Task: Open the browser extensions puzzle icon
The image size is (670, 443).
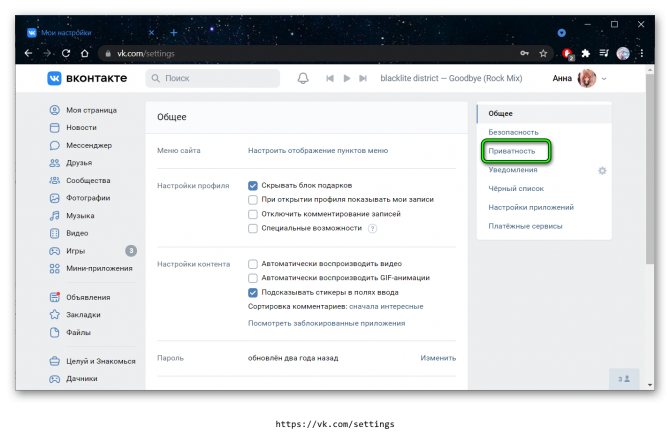Action: tap(586, 53)
